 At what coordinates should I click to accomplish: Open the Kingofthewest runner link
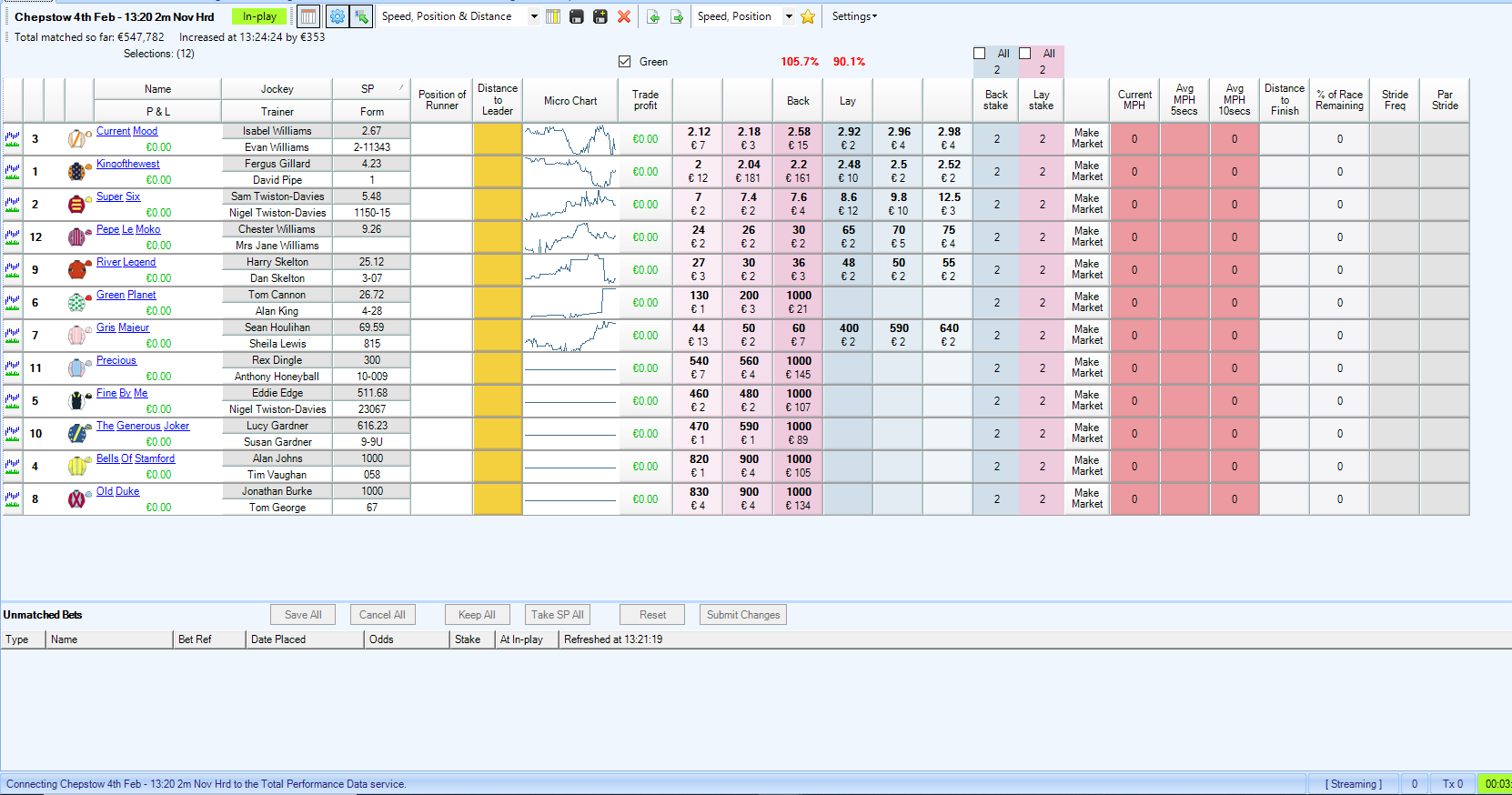[x=128, y=164]
